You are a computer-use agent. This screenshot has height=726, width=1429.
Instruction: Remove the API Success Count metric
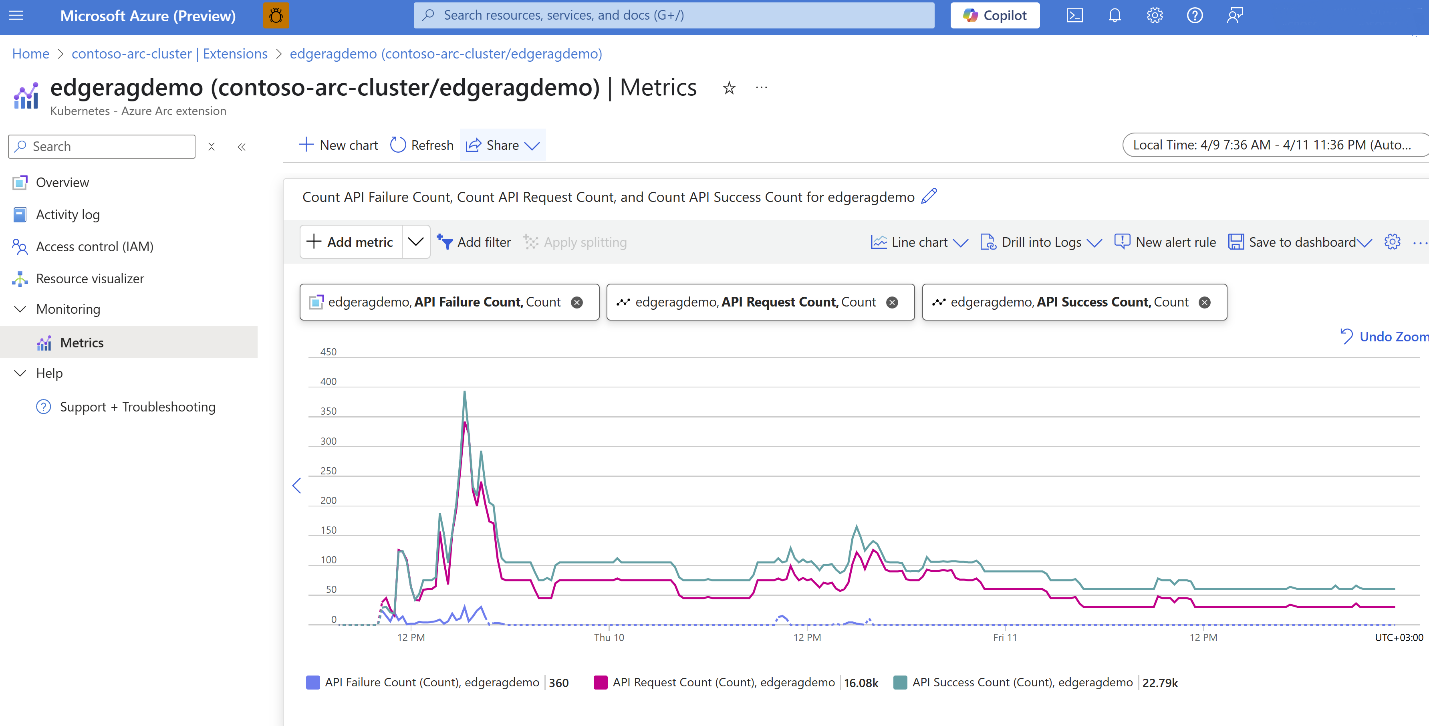point(1205,302)
